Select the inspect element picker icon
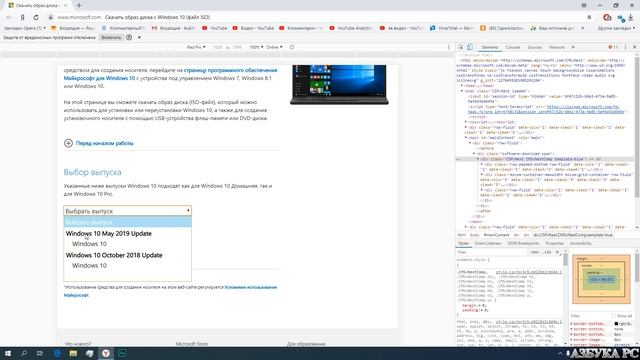 tap(461, 47)
